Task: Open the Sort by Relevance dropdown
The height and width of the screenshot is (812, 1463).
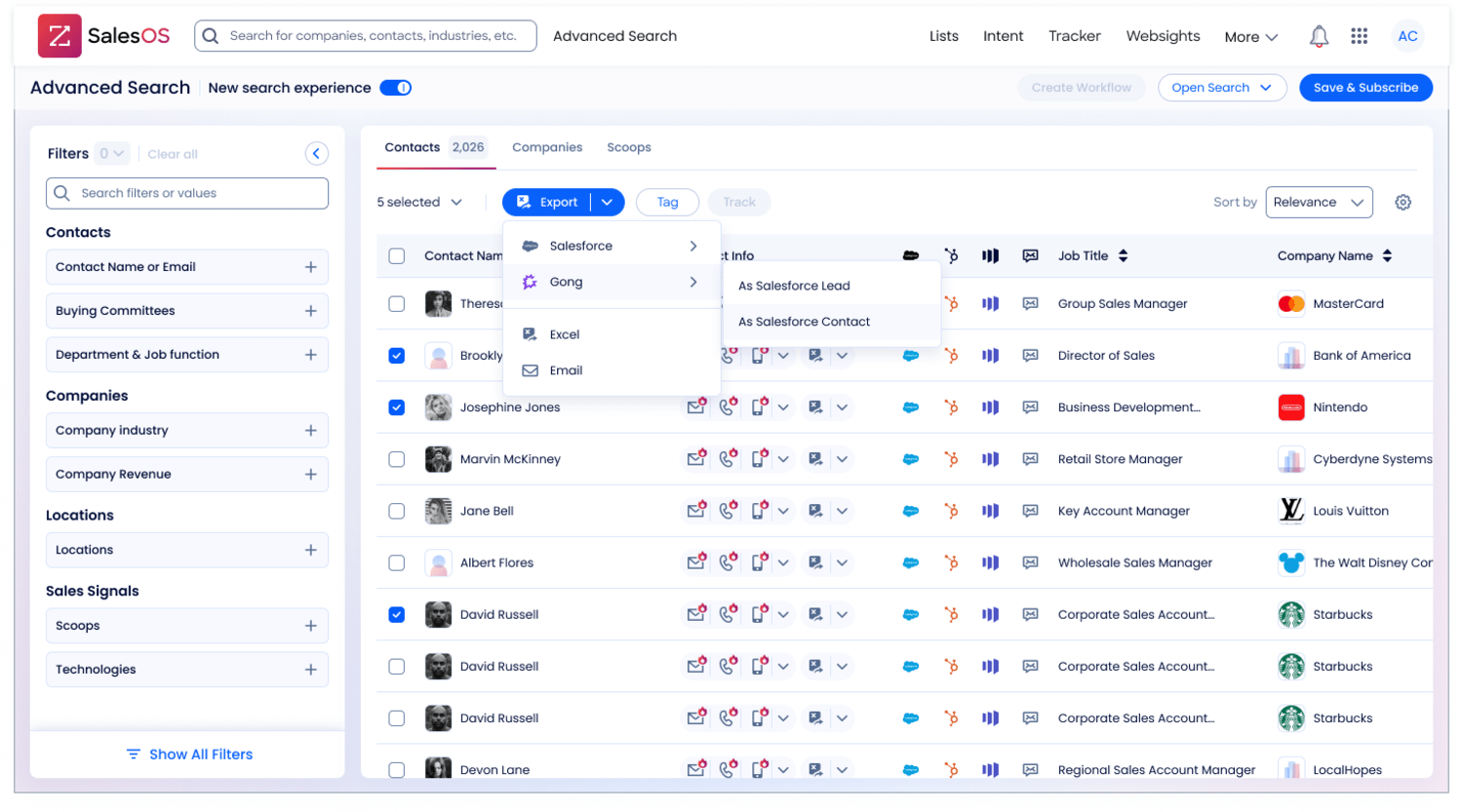Action: pos(1319,203)
